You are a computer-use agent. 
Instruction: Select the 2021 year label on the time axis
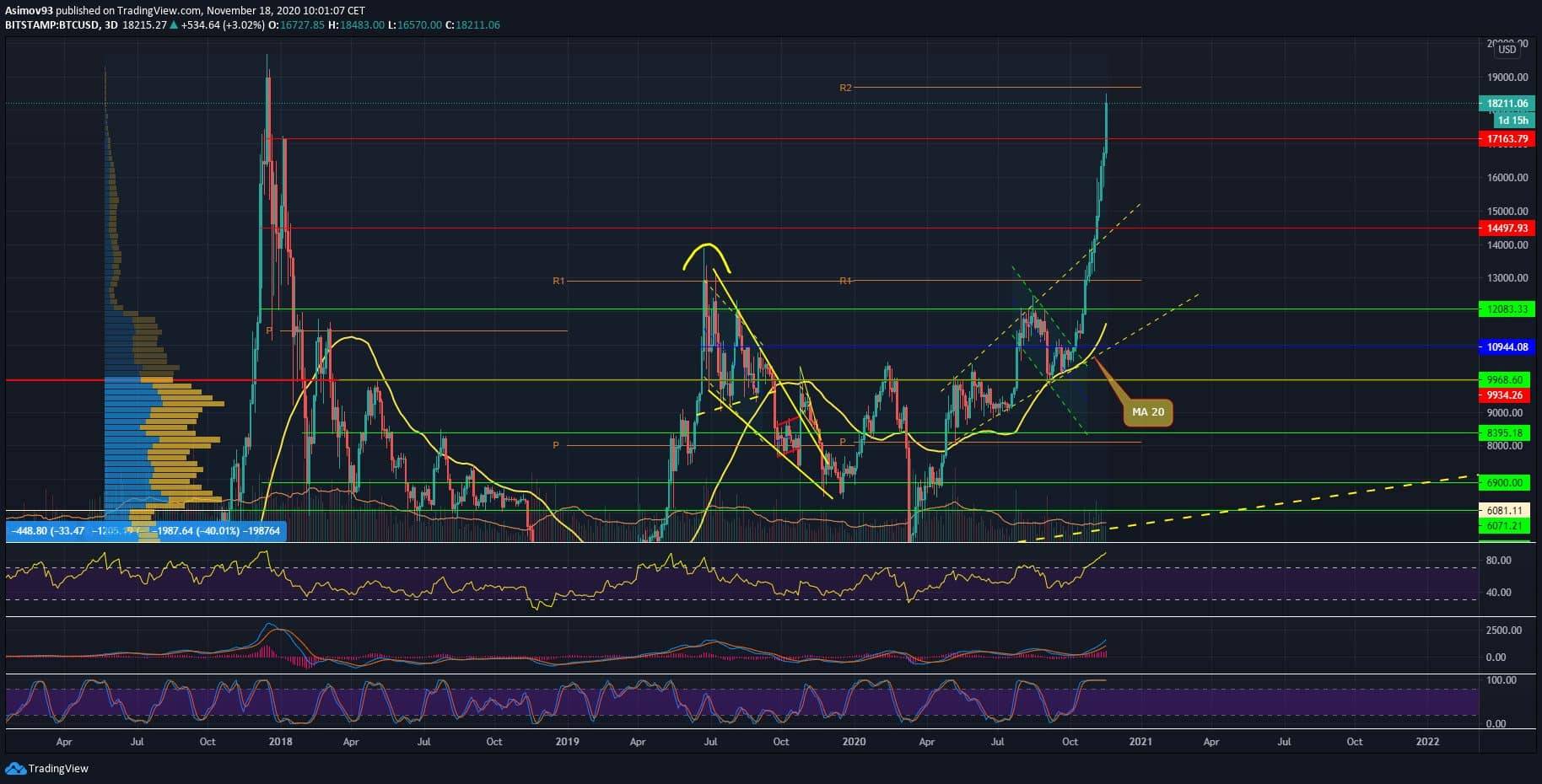1140,742
